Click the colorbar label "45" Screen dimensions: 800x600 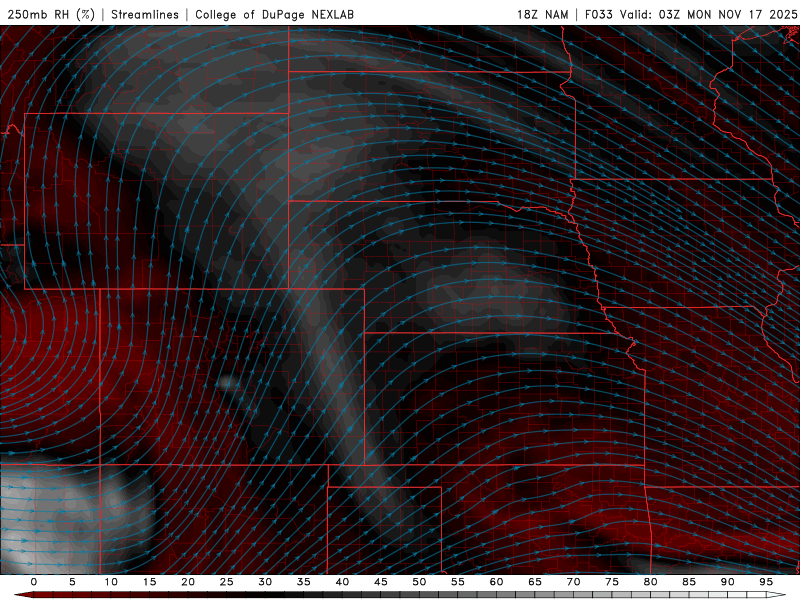pyautogui.click(x=381, y=582)
